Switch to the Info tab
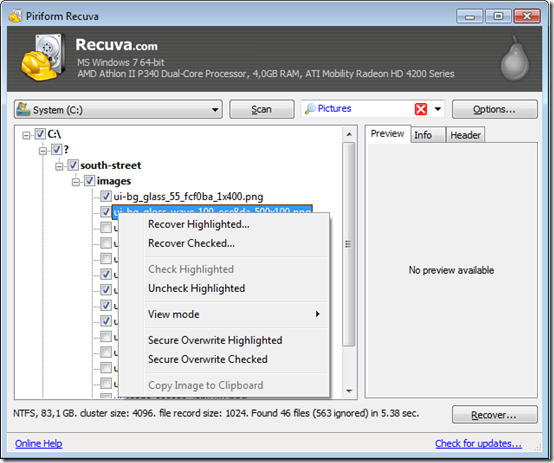 tap(427, 135)
